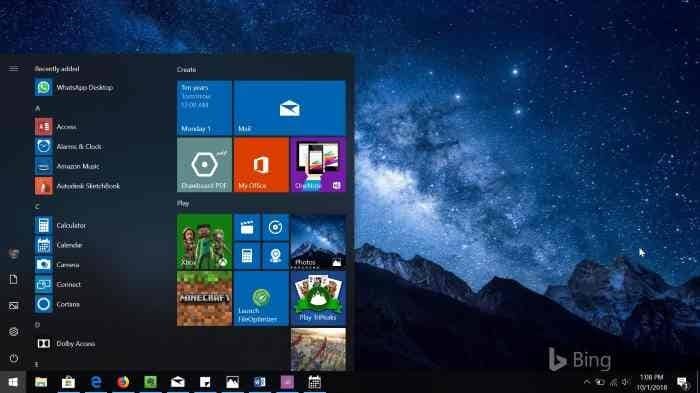The height and width of the screenshot is (393, 700).
Task: Open Photos icon on the taskbar
Action: point(233,382)
